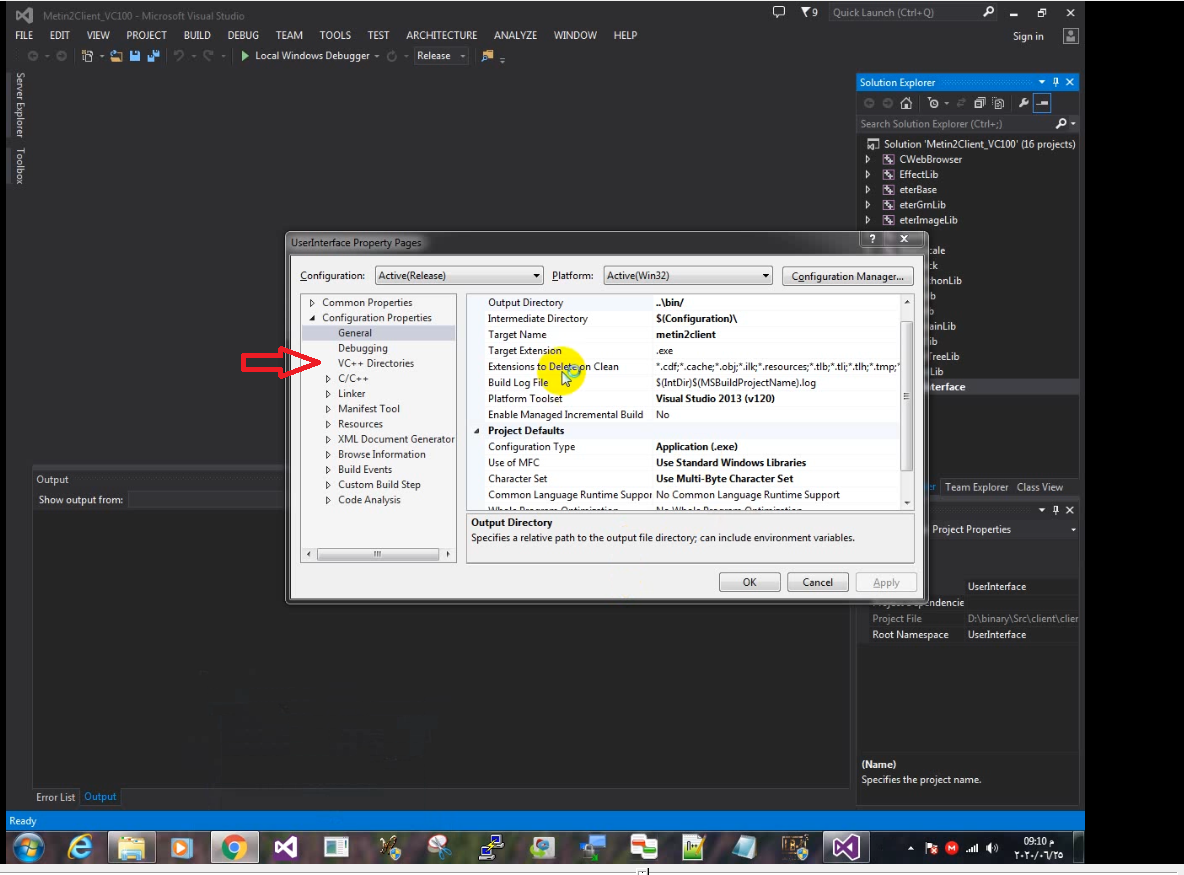Expand the Manifest Tool tree node
This screenshot has width=1184, height=875.
328,409
